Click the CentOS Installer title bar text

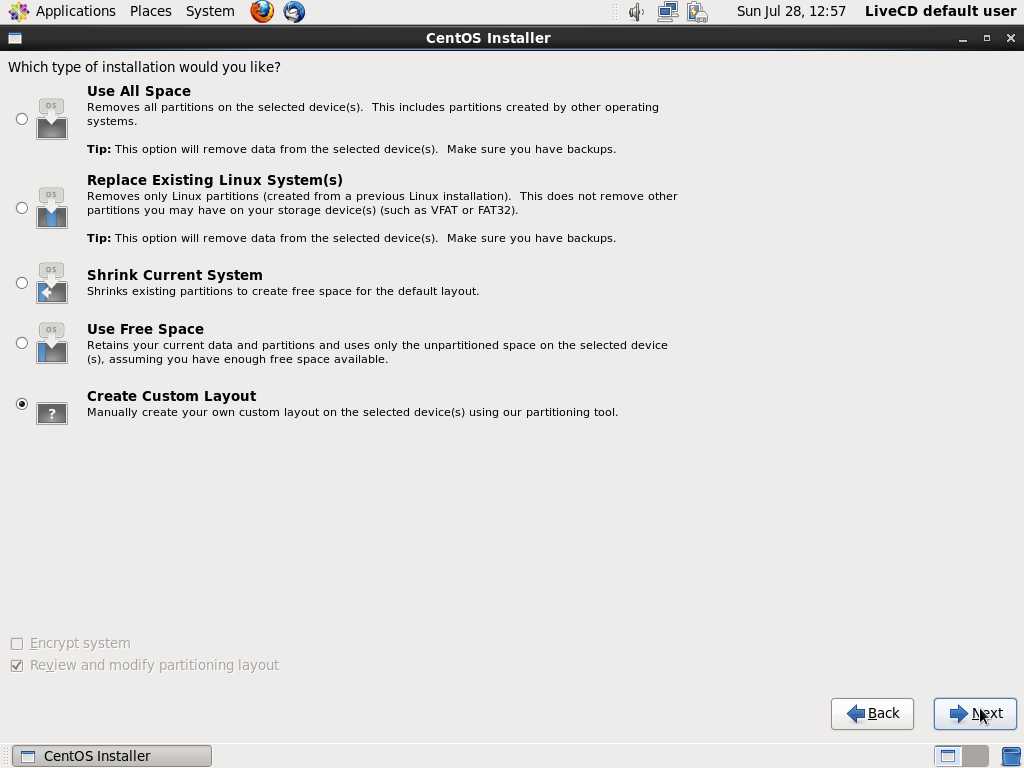coord(488,38)
